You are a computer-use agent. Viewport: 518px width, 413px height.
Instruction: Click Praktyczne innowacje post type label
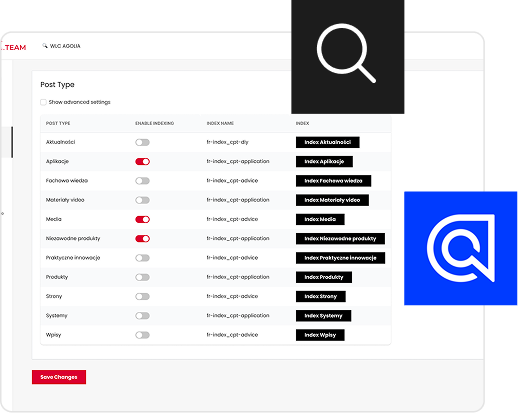[x=73, y=258]
